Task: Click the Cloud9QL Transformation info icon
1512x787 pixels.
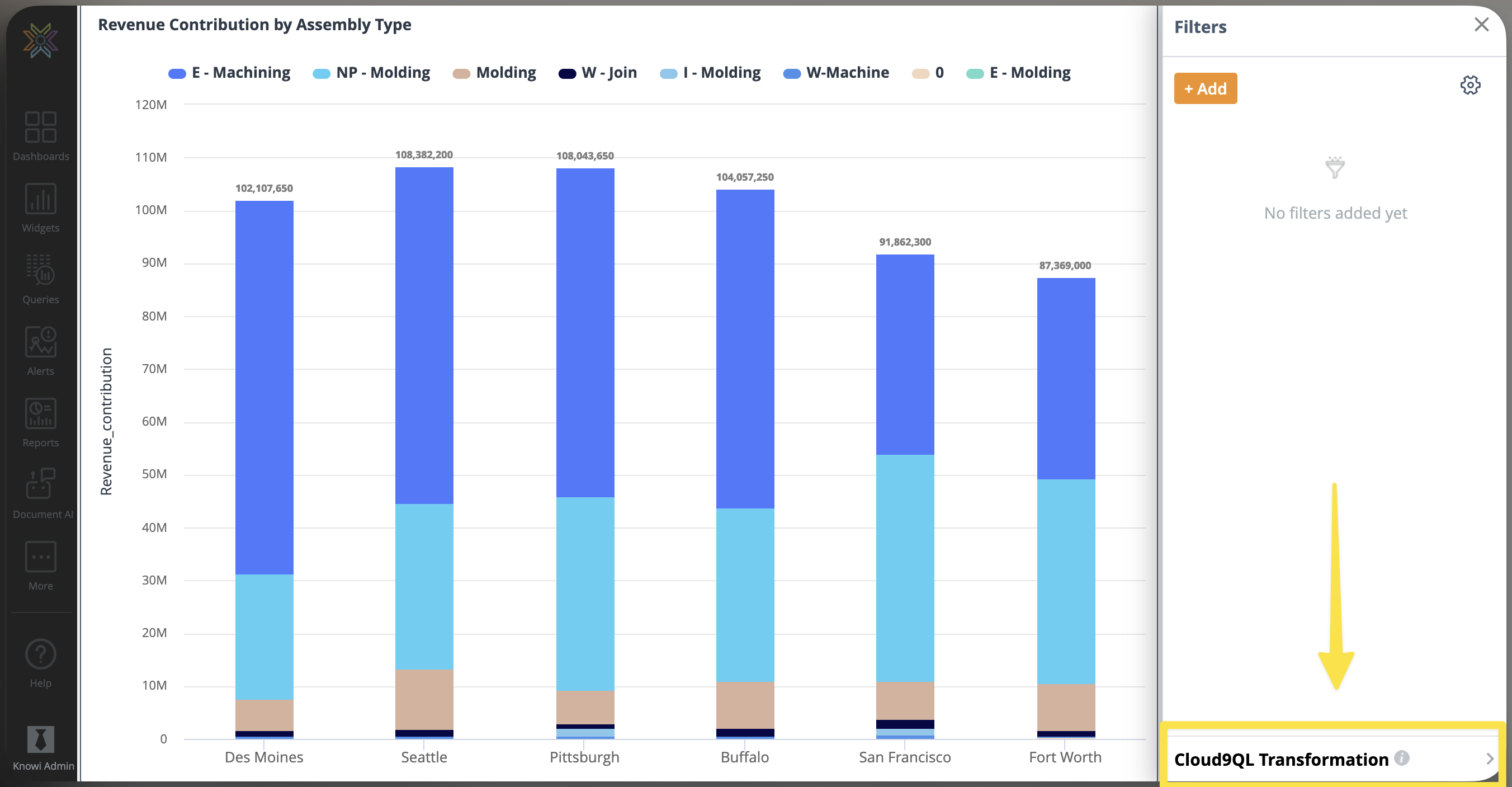Action: click(x=1402, y=757)
